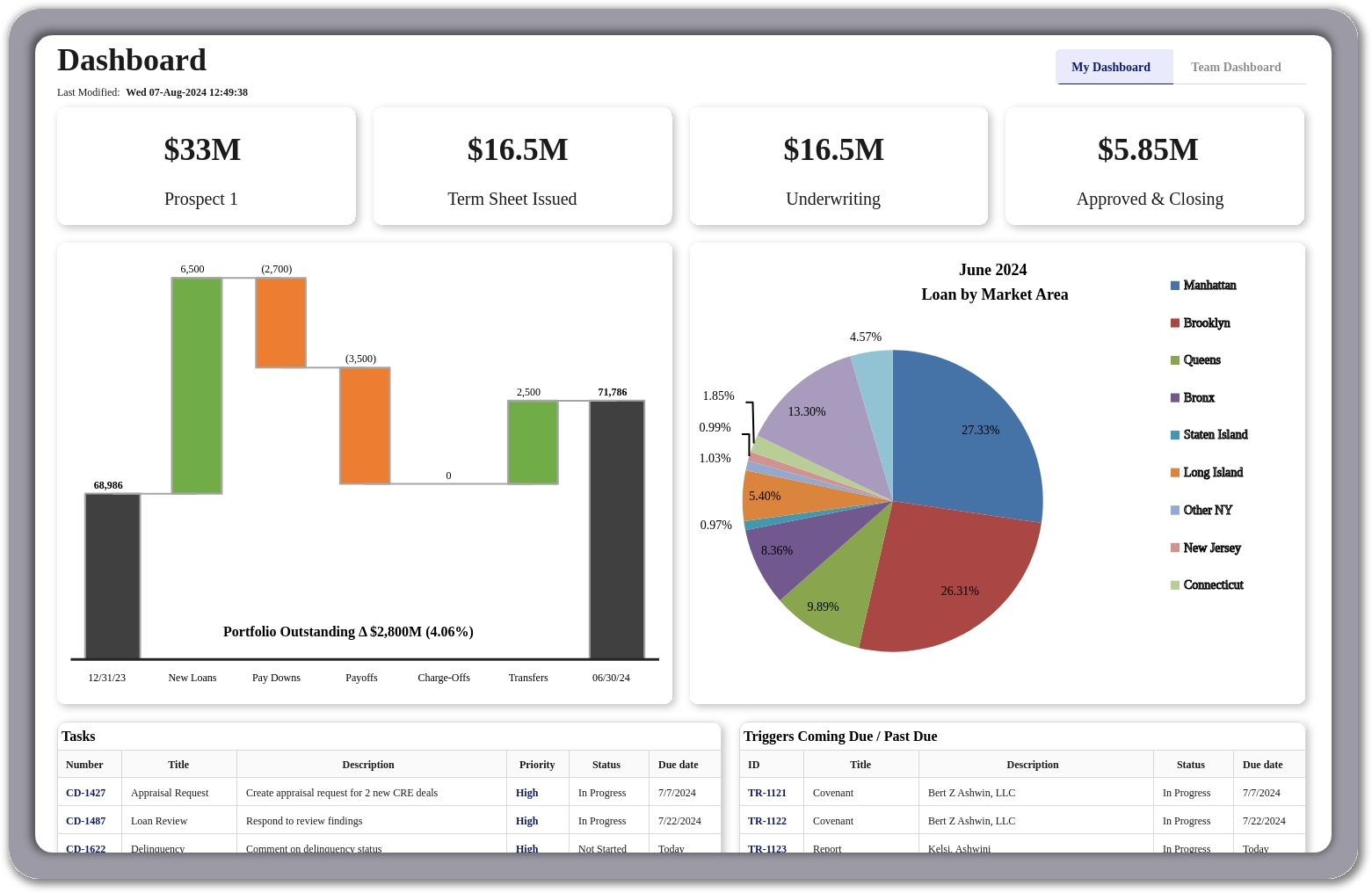
Task: Open trigger TR-1122 link
Action: 766,821
